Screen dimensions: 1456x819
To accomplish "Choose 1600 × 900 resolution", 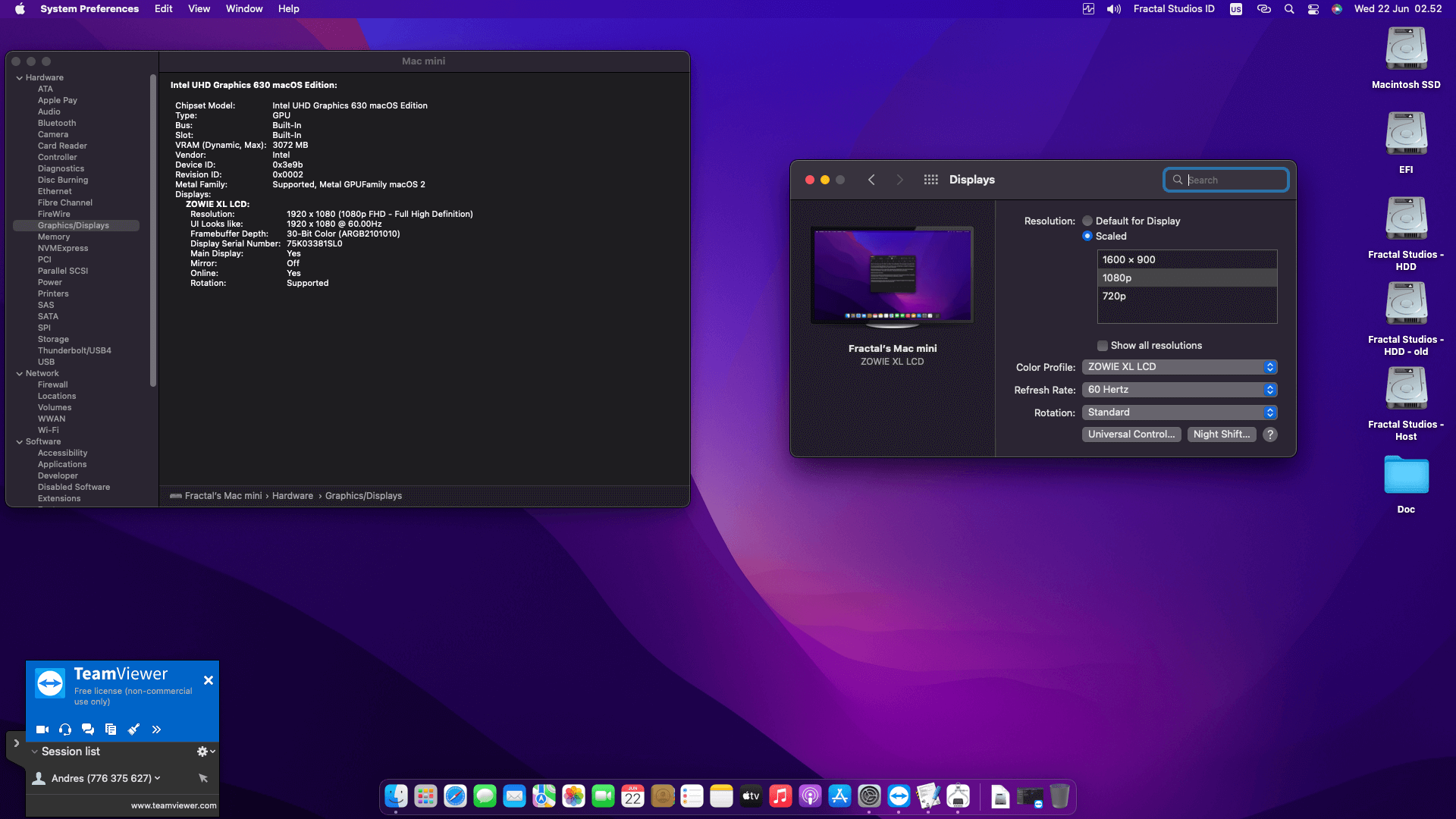I will tap(1187, 259).
